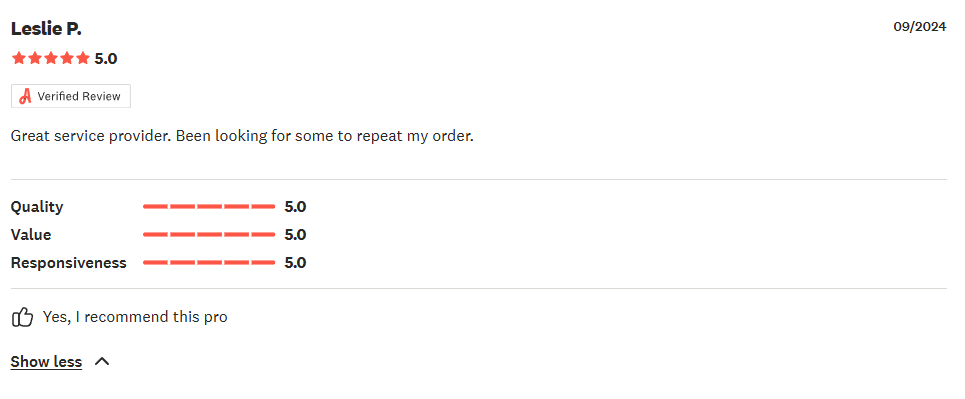965x399 pixels.
Task: Click the second red rating star
Action: 34,58
